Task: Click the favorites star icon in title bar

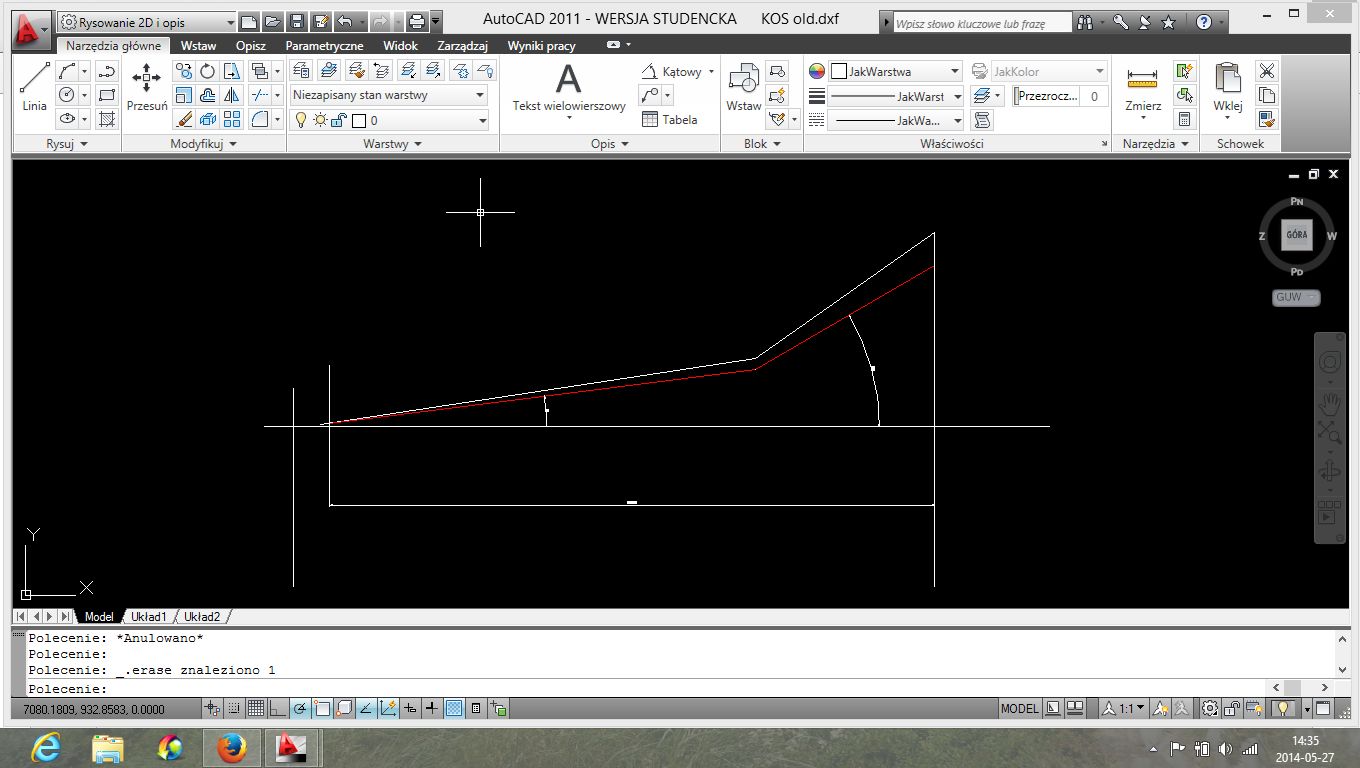Action: point(1166,22)
